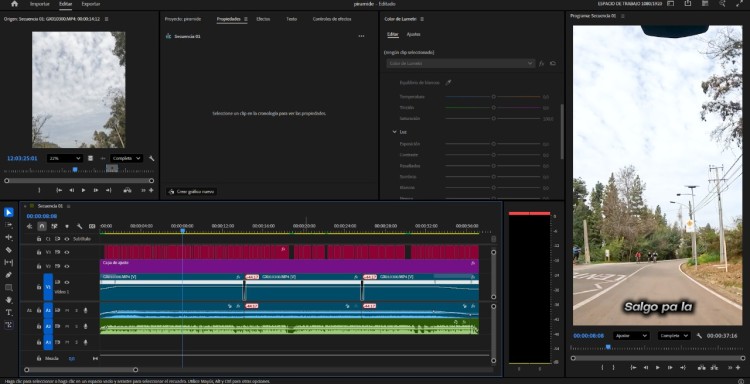Select the Type tool

[x=9, y=312]
